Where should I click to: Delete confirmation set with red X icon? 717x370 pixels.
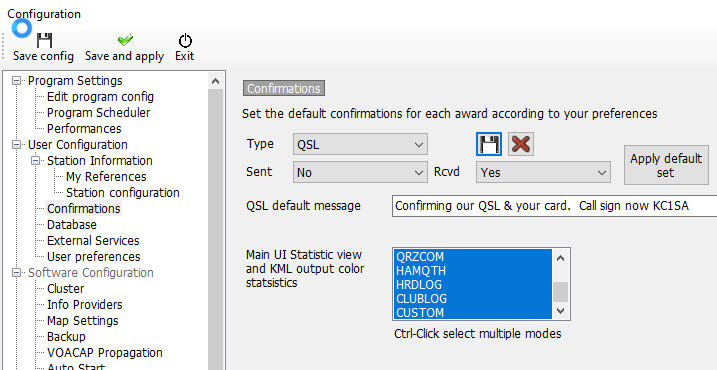pos(521,145)
